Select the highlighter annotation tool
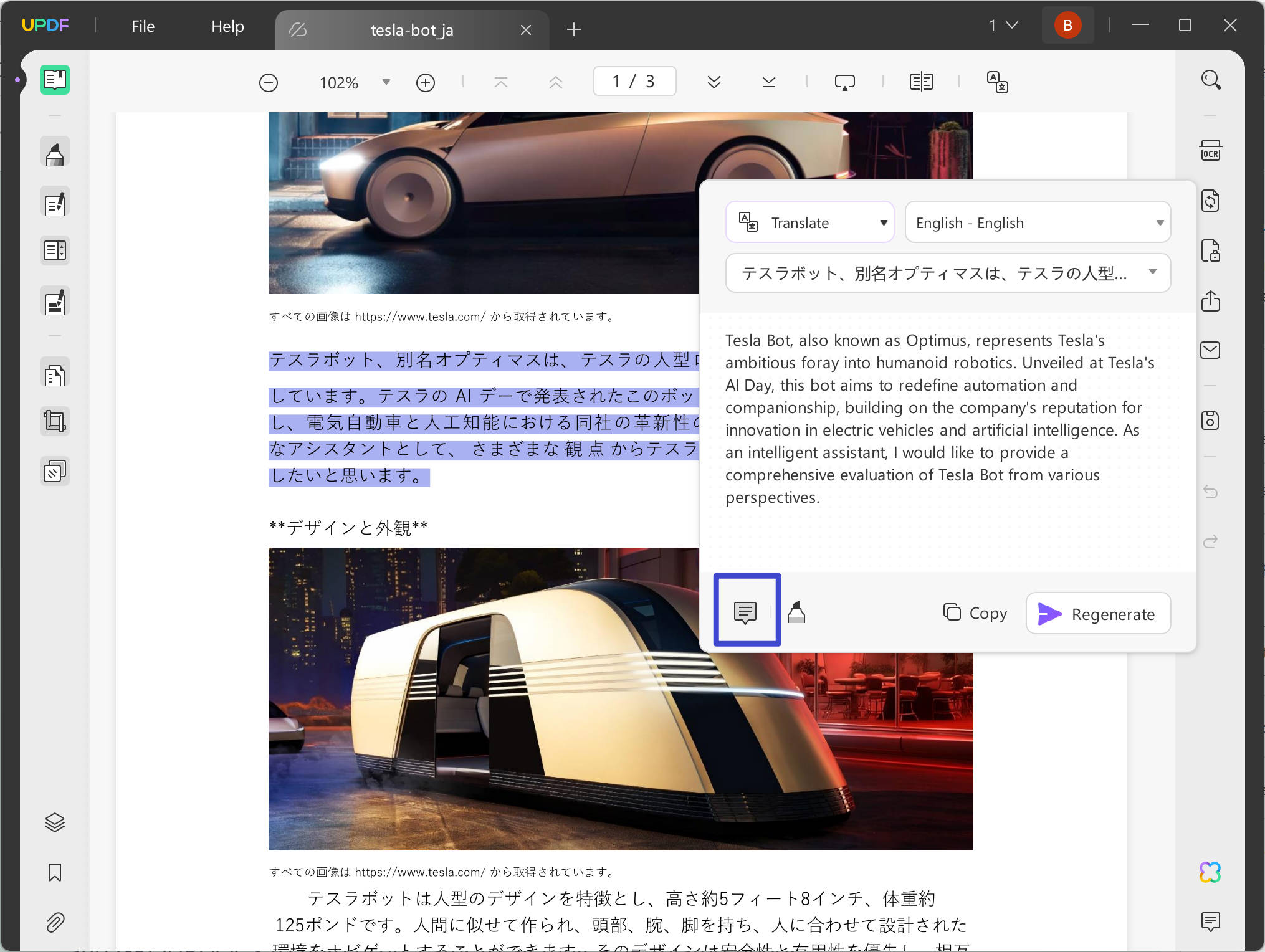 [x=55, y=151]
